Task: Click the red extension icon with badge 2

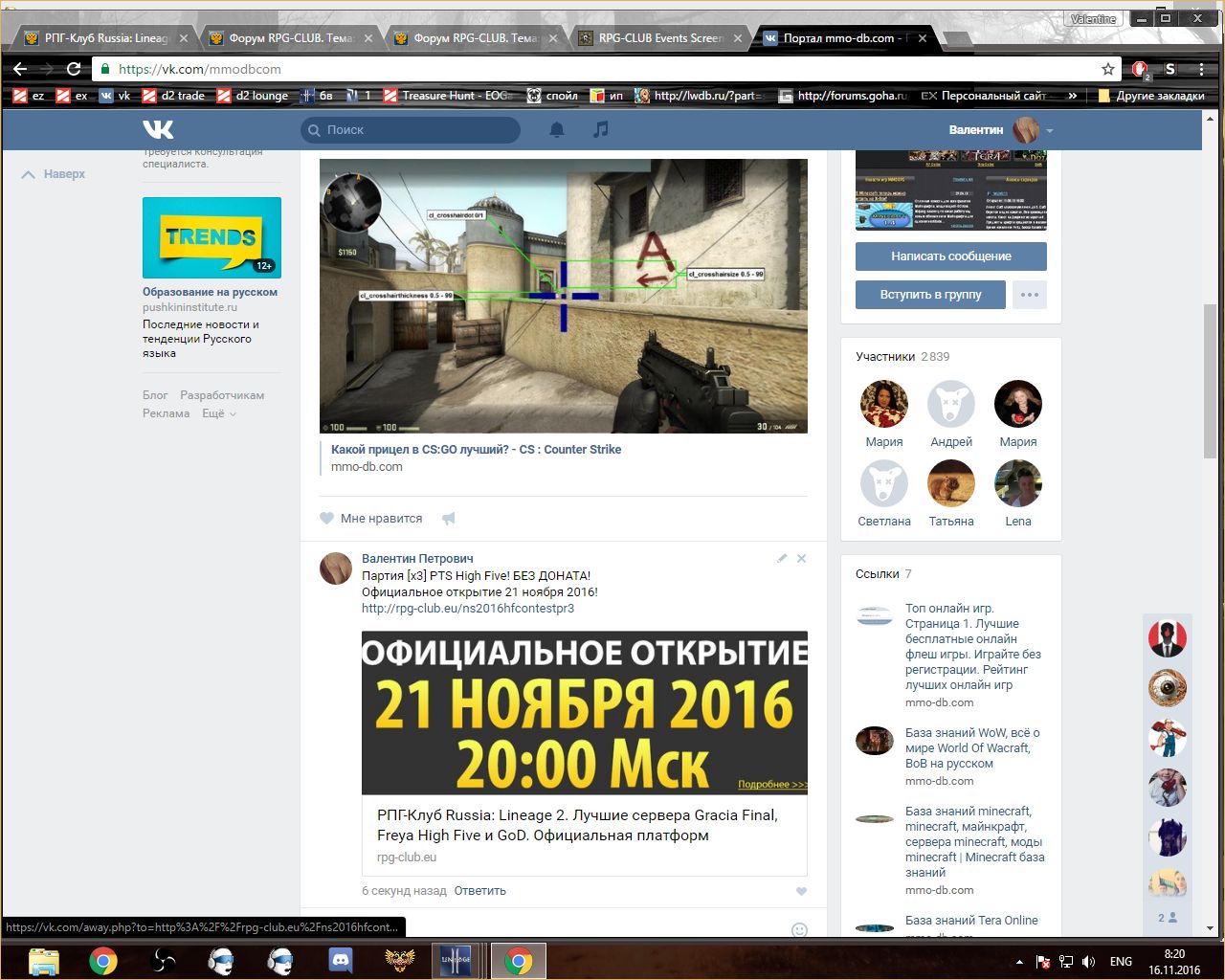Action: pos(1141,70)
